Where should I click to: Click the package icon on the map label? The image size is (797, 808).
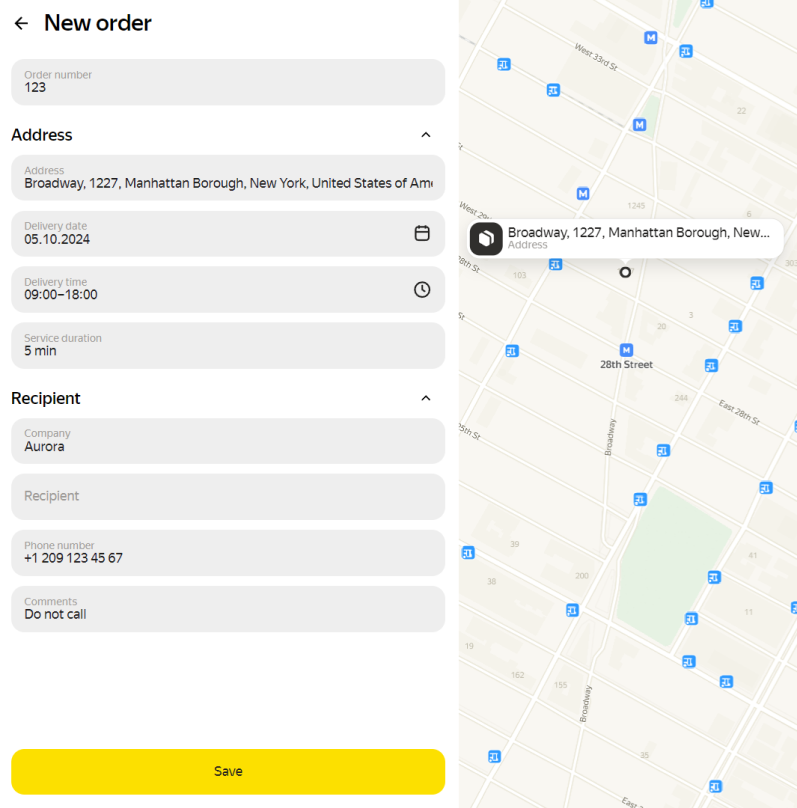point(486,239)
